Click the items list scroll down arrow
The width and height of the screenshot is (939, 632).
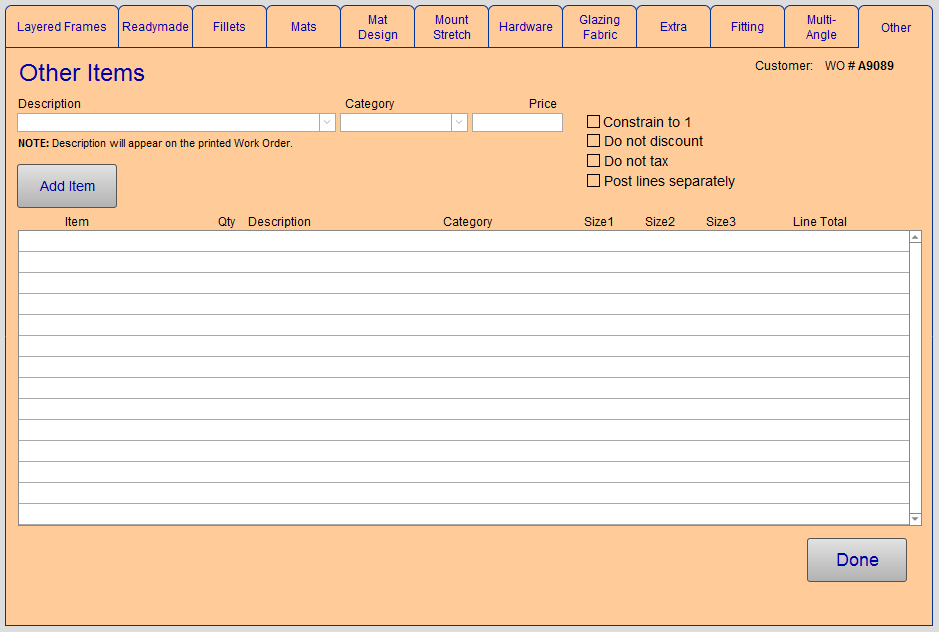point(915,519)
